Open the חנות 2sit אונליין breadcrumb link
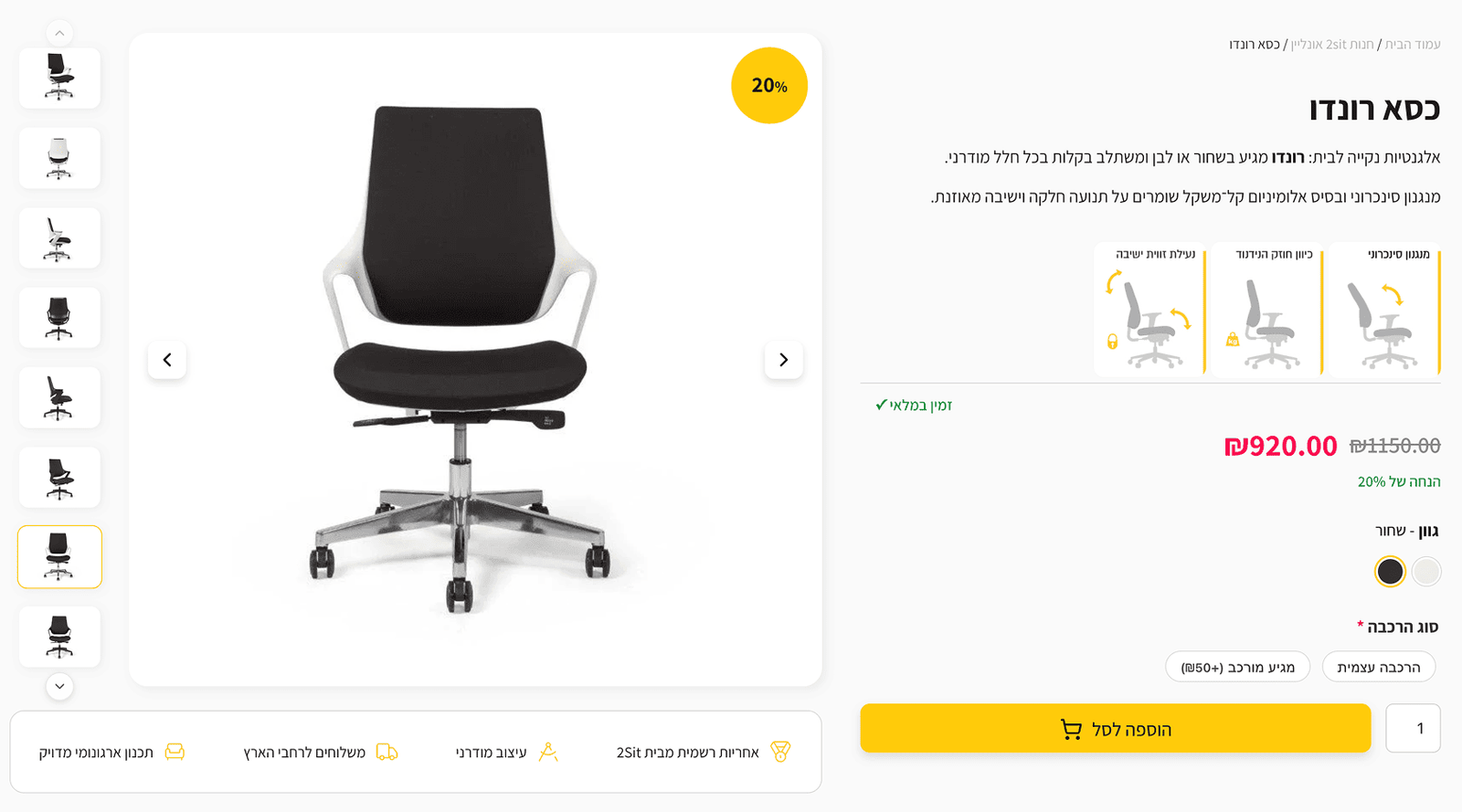1462x812 pixels. point(1332,44)
